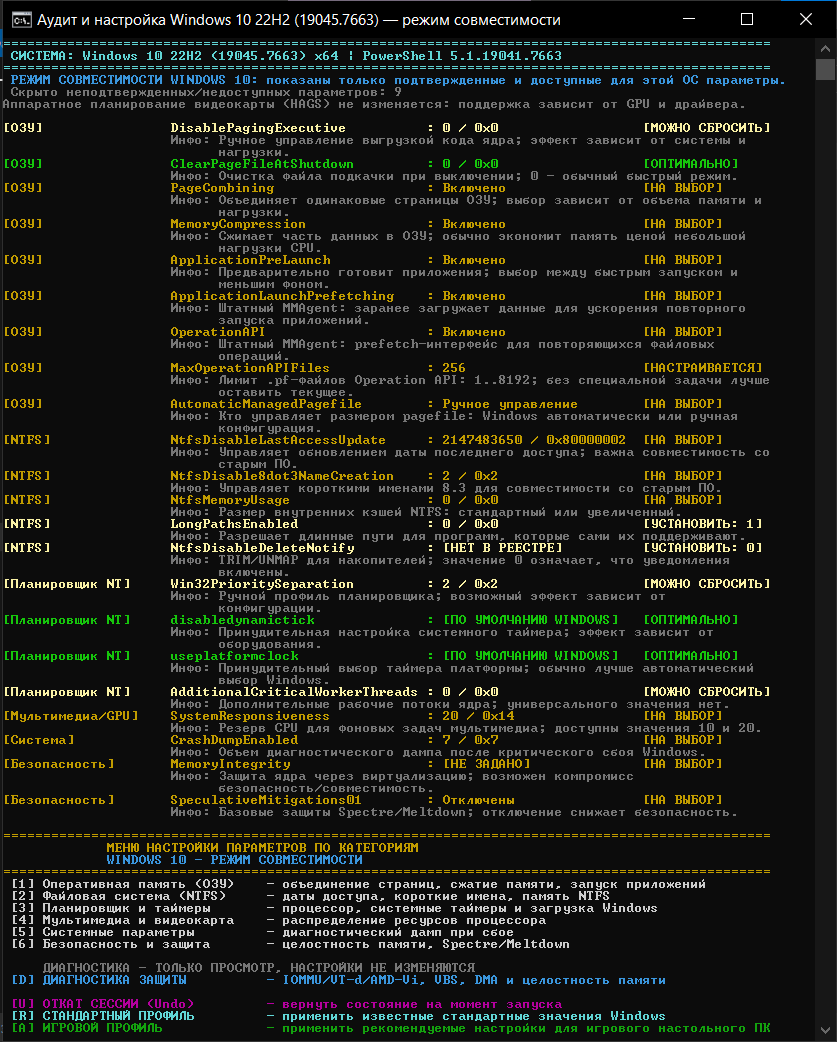Screen dimensions: 837x1042
Task: Click the NtfsDisableDeleteNotify parameter name
Action: pyautogui.click(x=262, y=548)
